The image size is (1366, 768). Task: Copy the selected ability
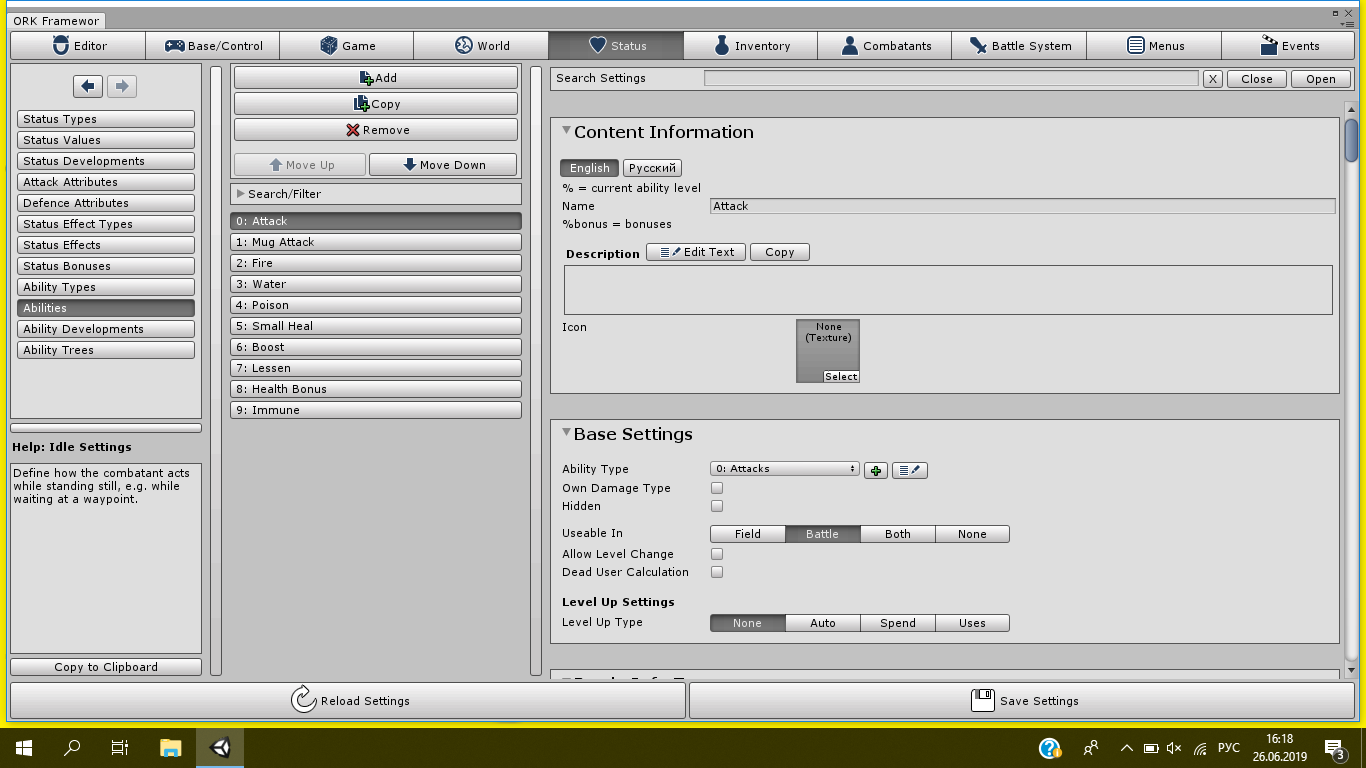click(x=376, y=104)
